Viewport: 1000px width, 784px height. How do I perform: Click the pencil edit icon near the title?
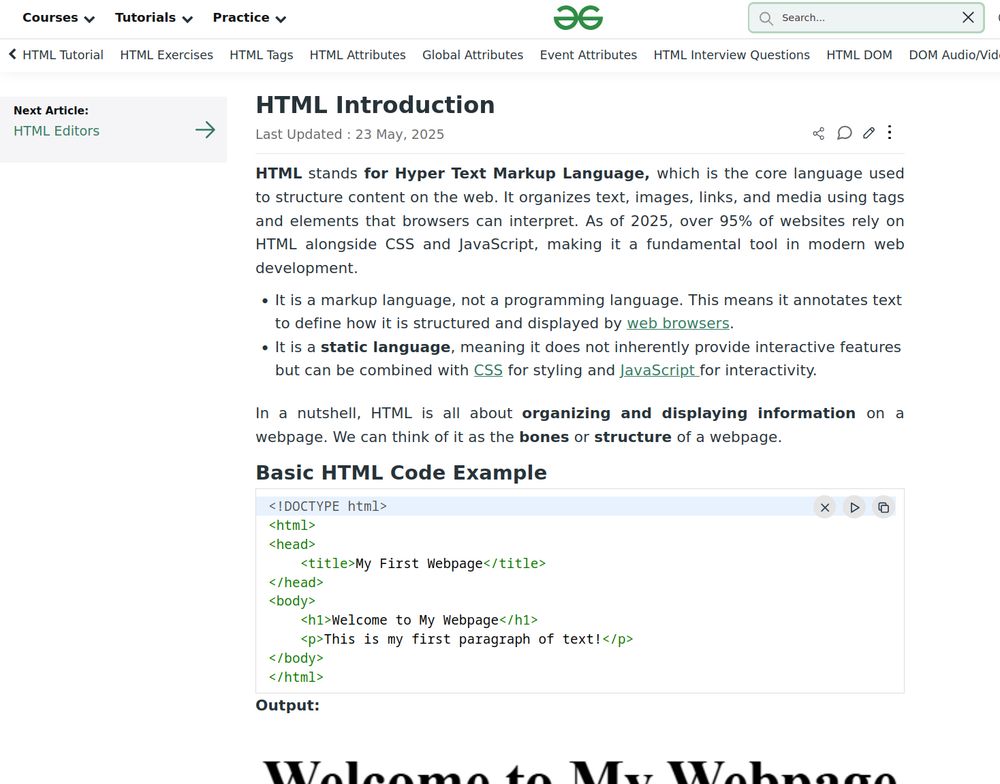point(868,132)
